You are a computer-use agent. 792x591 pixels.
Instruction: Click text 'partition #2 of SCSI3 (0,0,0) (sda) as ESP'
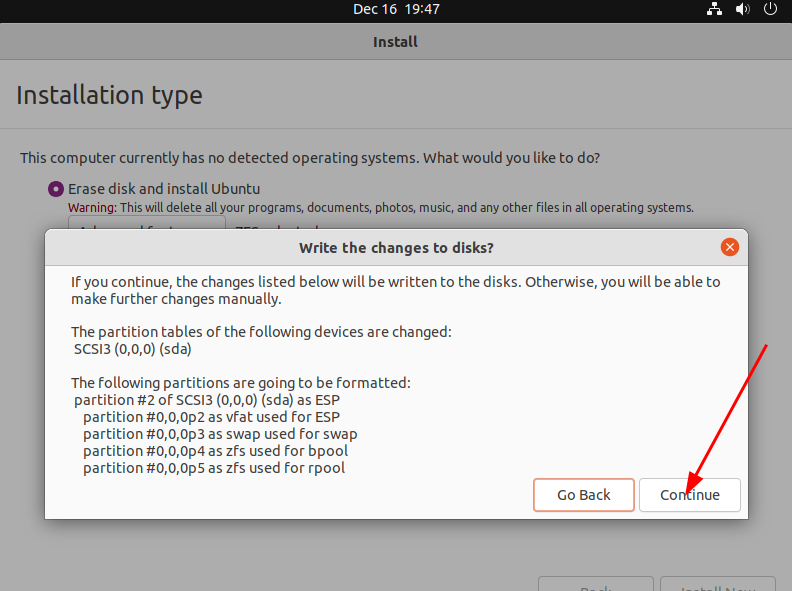click(x=207, y=400)
